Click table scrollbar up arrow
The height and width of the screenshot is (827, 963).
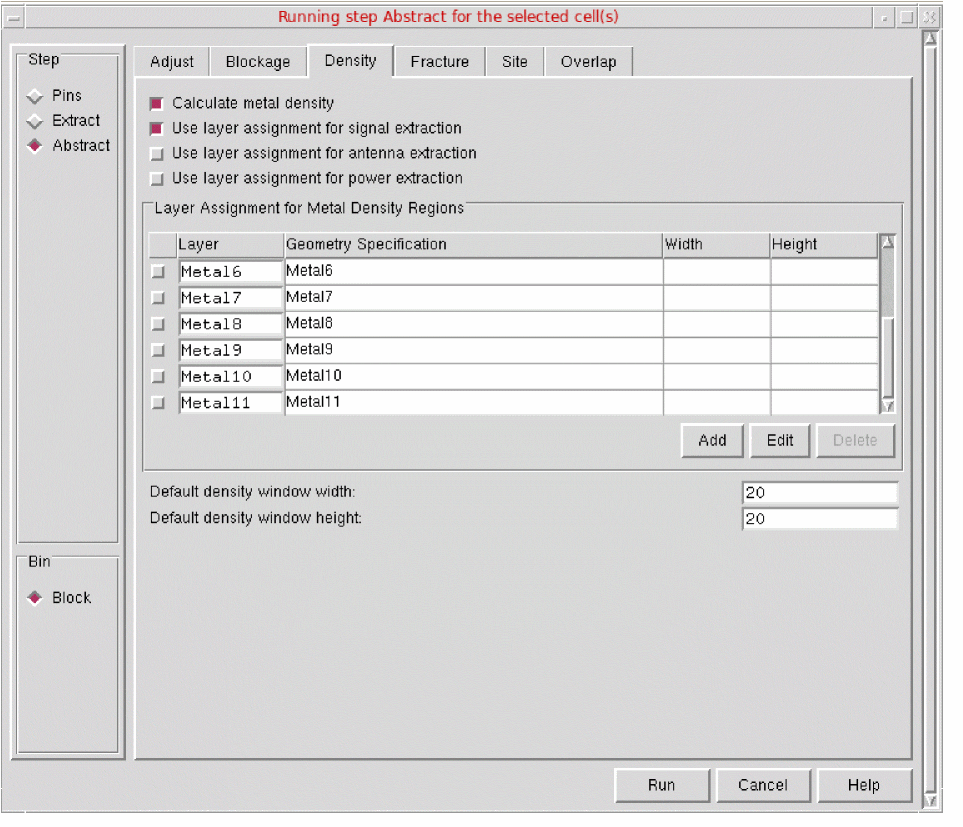tap(886, 242)
